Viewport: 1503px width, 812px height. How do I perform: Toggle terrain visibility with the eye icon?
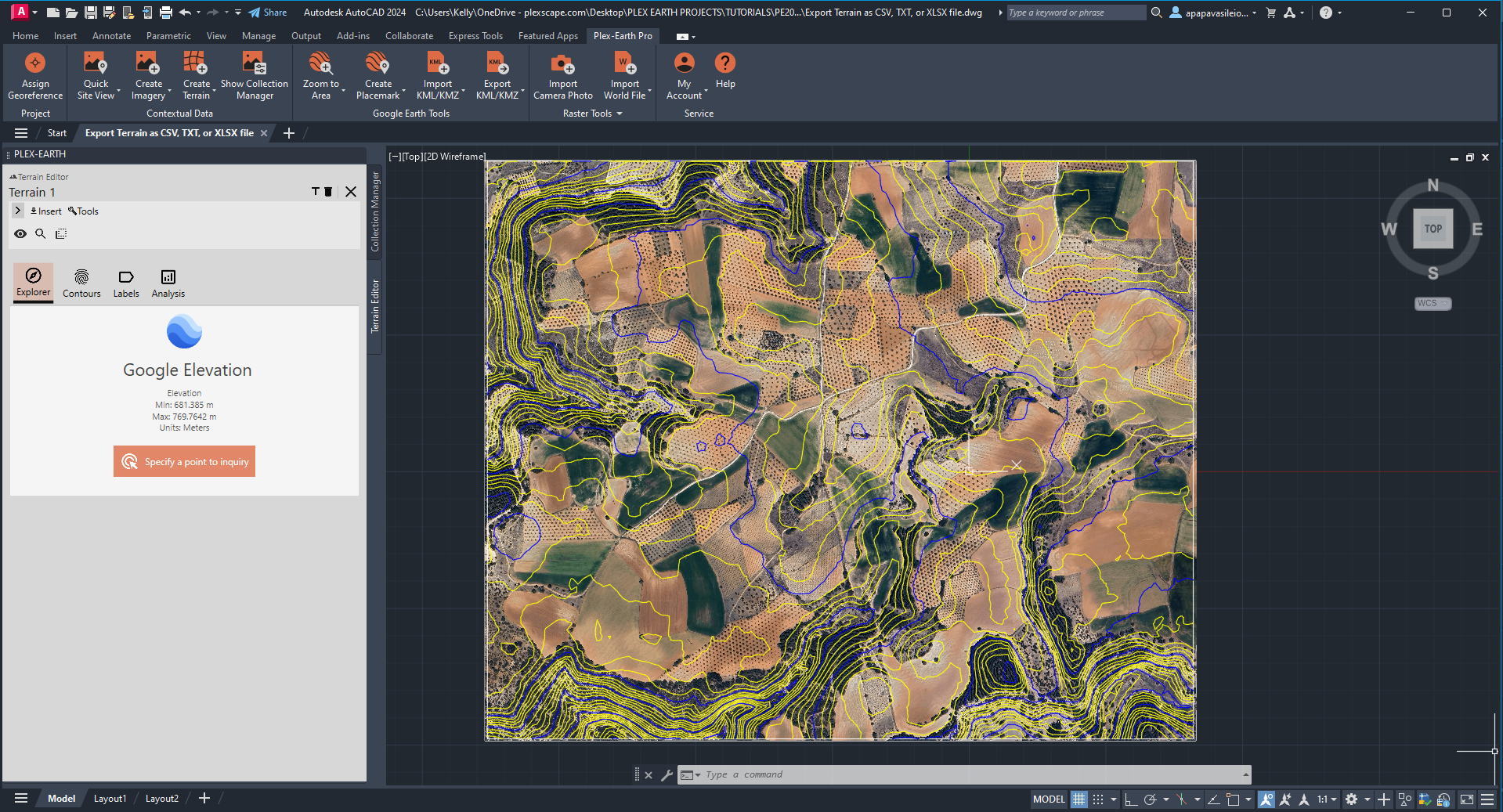(20, 233)
